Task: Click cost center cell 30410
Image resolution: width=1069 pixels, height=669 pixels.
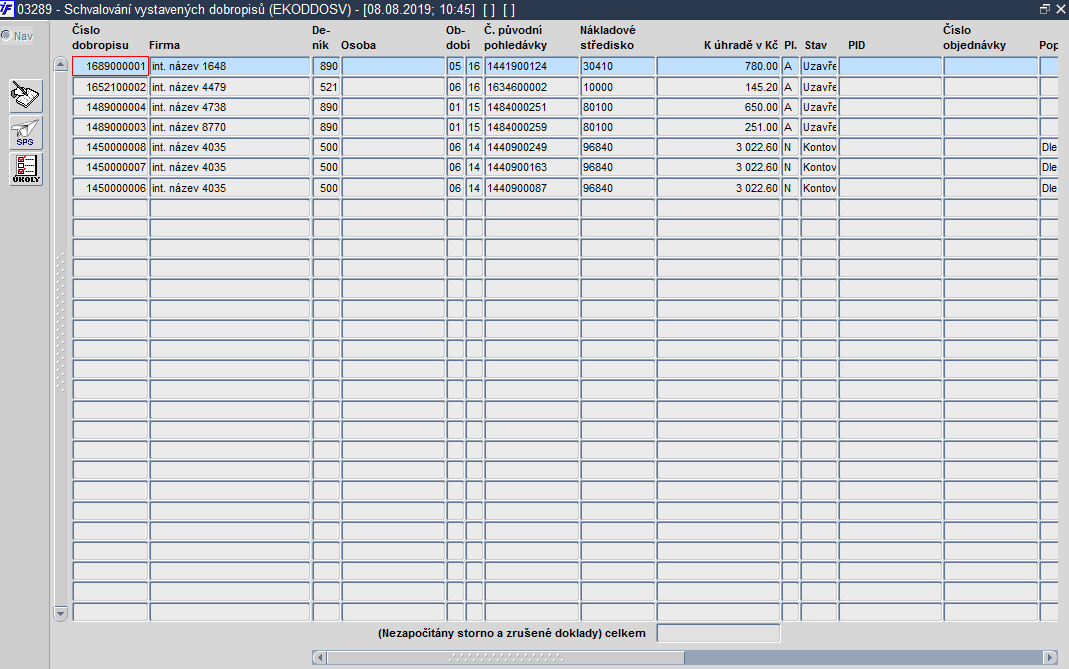Action: [618, 66]
